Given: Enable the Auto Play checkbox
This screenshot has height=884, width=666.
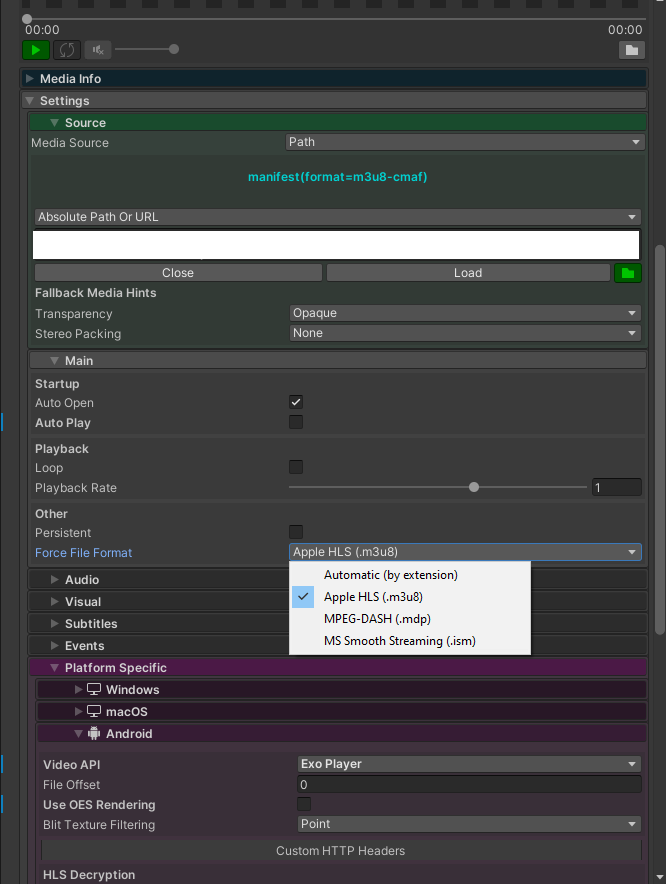Looking at the screenshot, I should pyautogui.click(x=295, y=422).
